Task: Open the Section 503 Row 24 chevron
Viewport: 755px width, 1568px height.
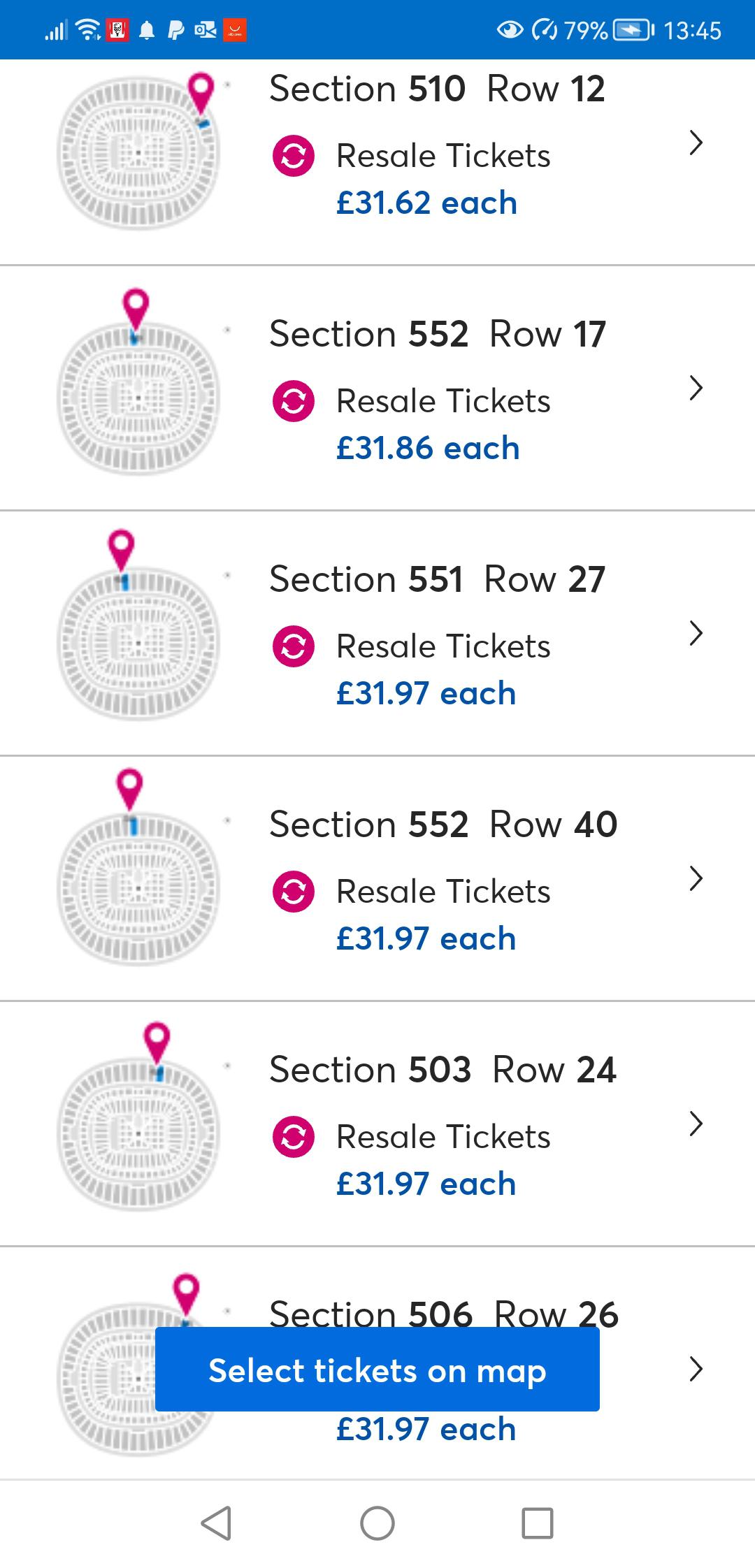Action: (696, 1124)
